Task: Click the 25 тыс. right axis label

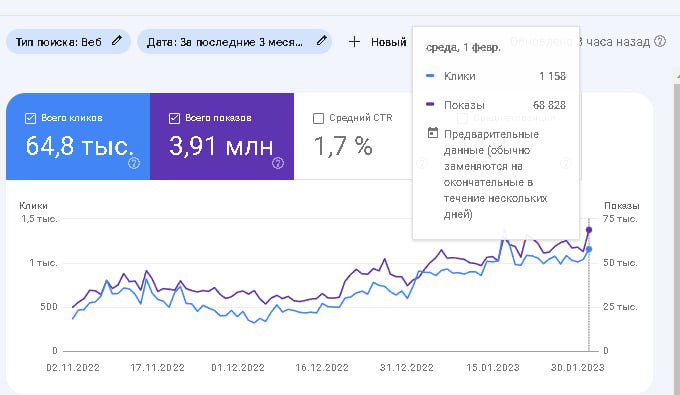Action: click(620, 307)
